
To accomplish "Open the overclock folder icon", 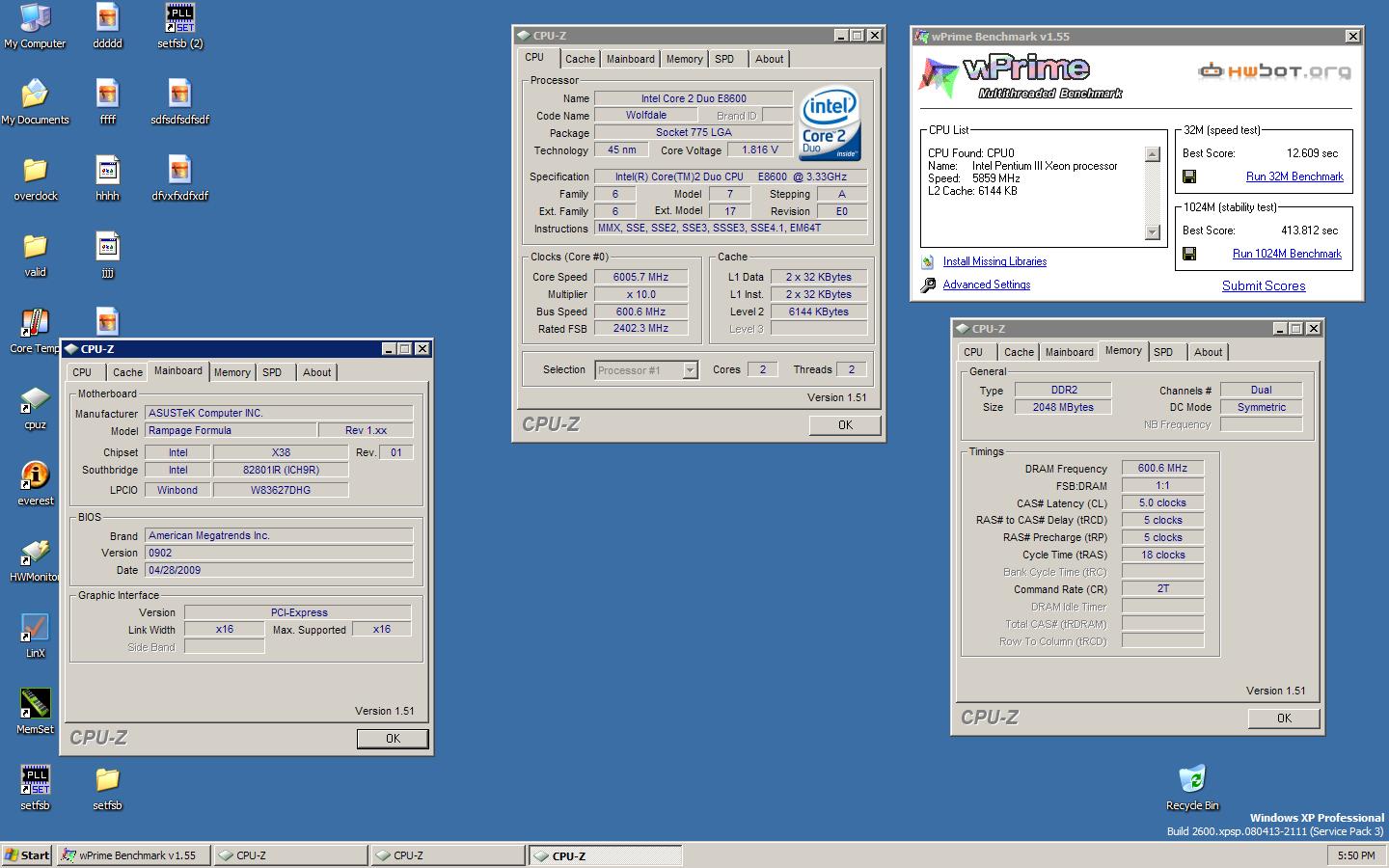I will point(35,178).
